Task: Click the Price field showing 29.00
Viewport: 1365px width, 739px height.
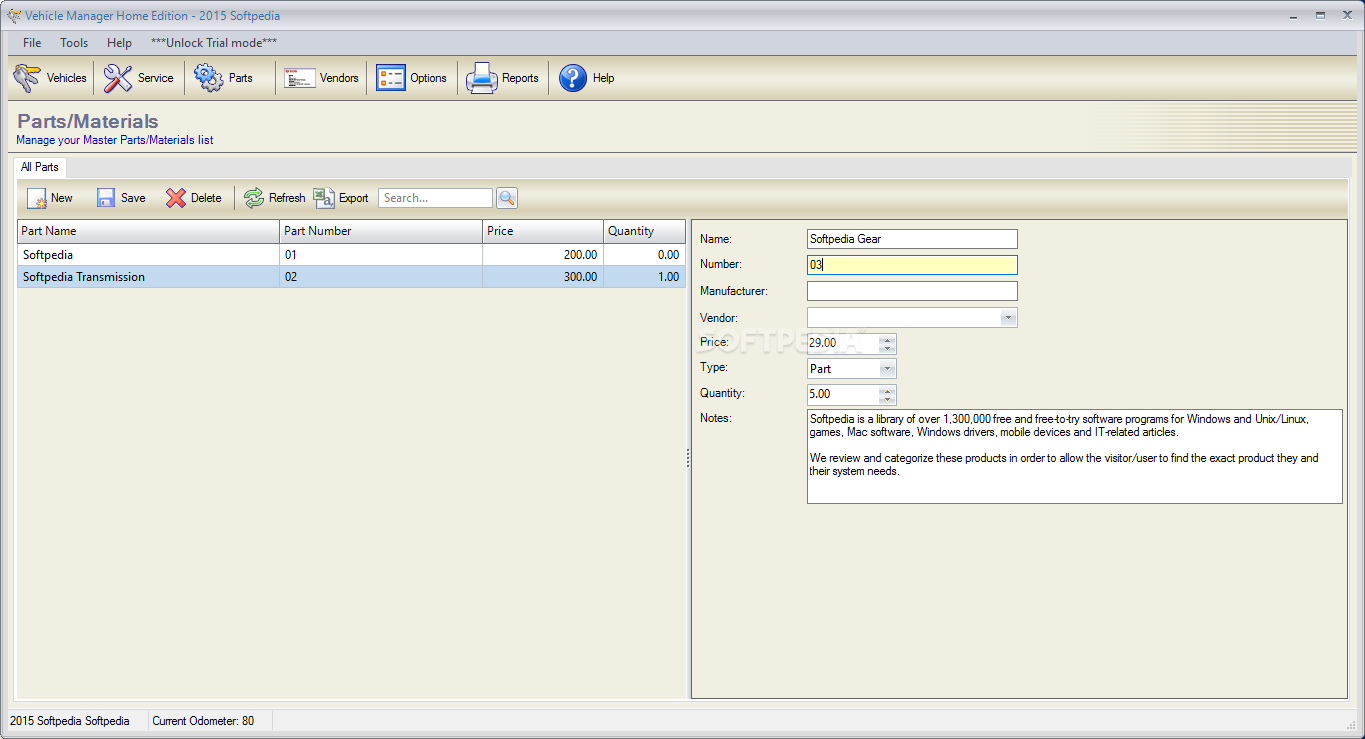Action: click(843, 343)
